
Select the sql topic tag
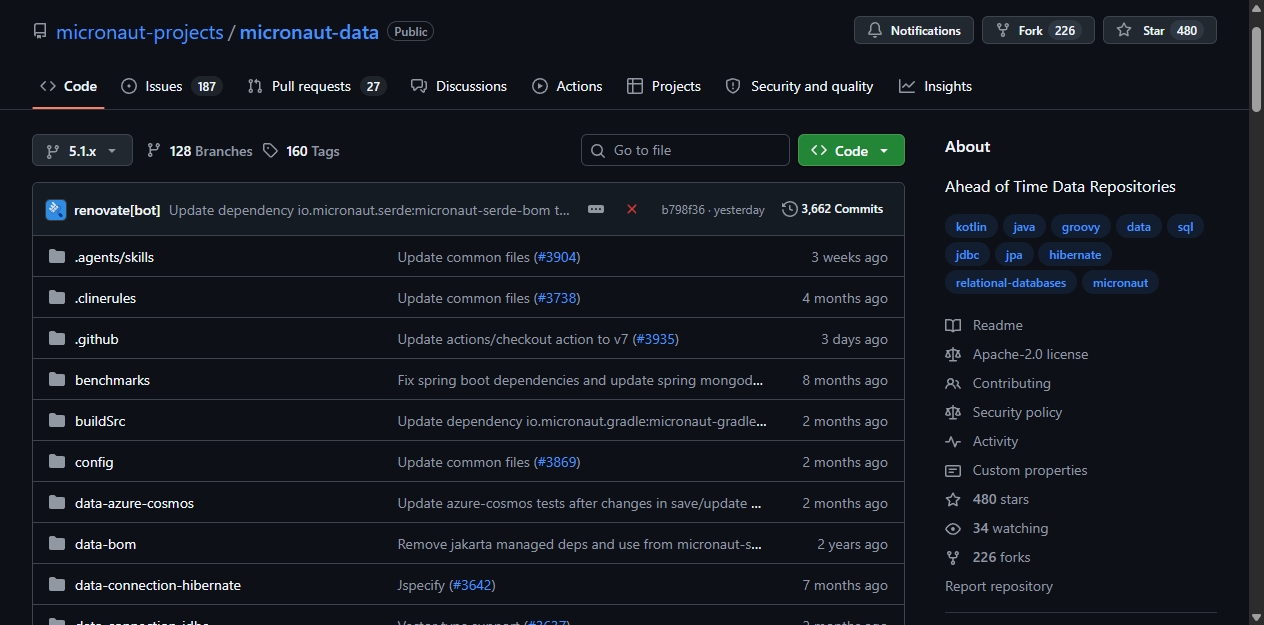point(1185,227)
